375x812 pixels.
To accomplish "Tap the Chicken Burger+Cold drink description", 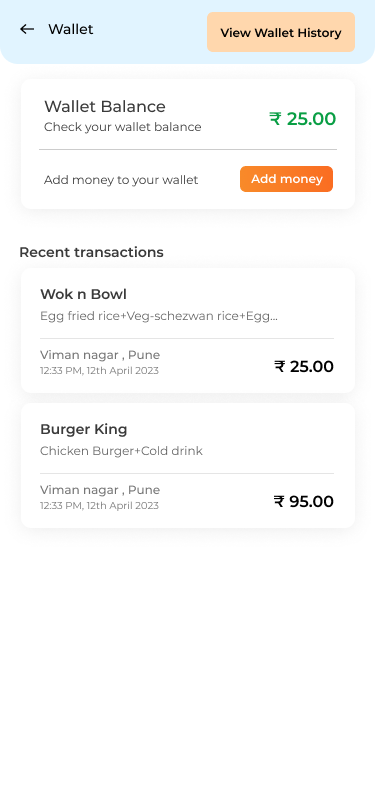I will pyautogui.click(x=121, y=451).
